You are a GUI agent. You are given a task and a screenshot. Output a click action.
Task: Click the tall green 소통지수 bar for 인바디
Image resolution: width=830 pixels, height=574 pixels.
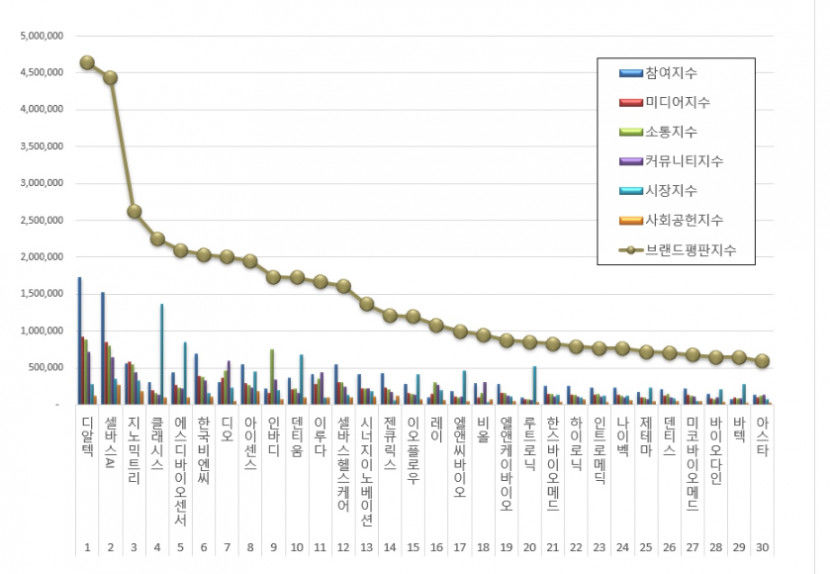[272, 376]
